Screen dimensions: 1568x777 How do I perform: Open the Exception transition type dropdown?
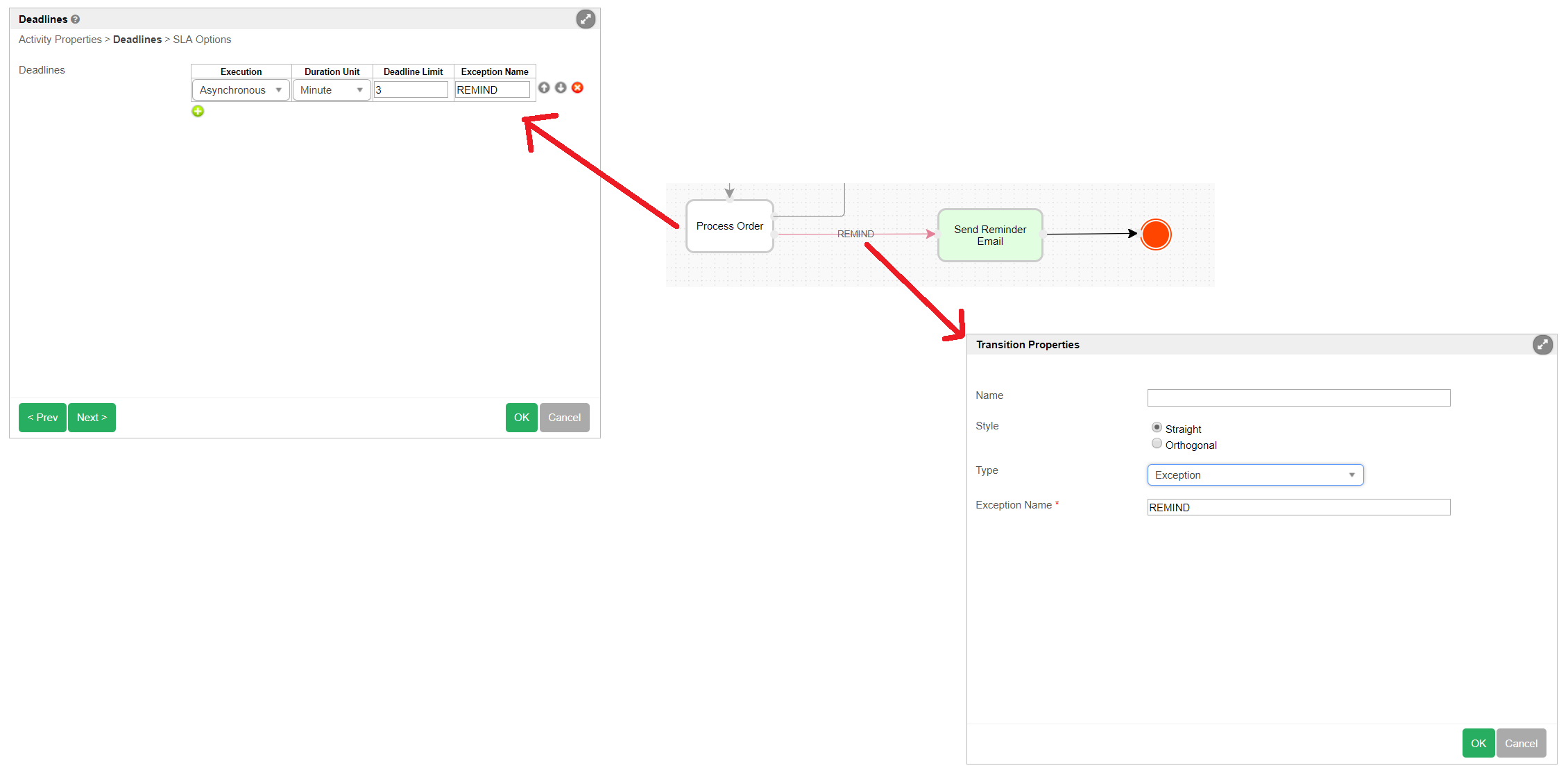(1254, 475)
